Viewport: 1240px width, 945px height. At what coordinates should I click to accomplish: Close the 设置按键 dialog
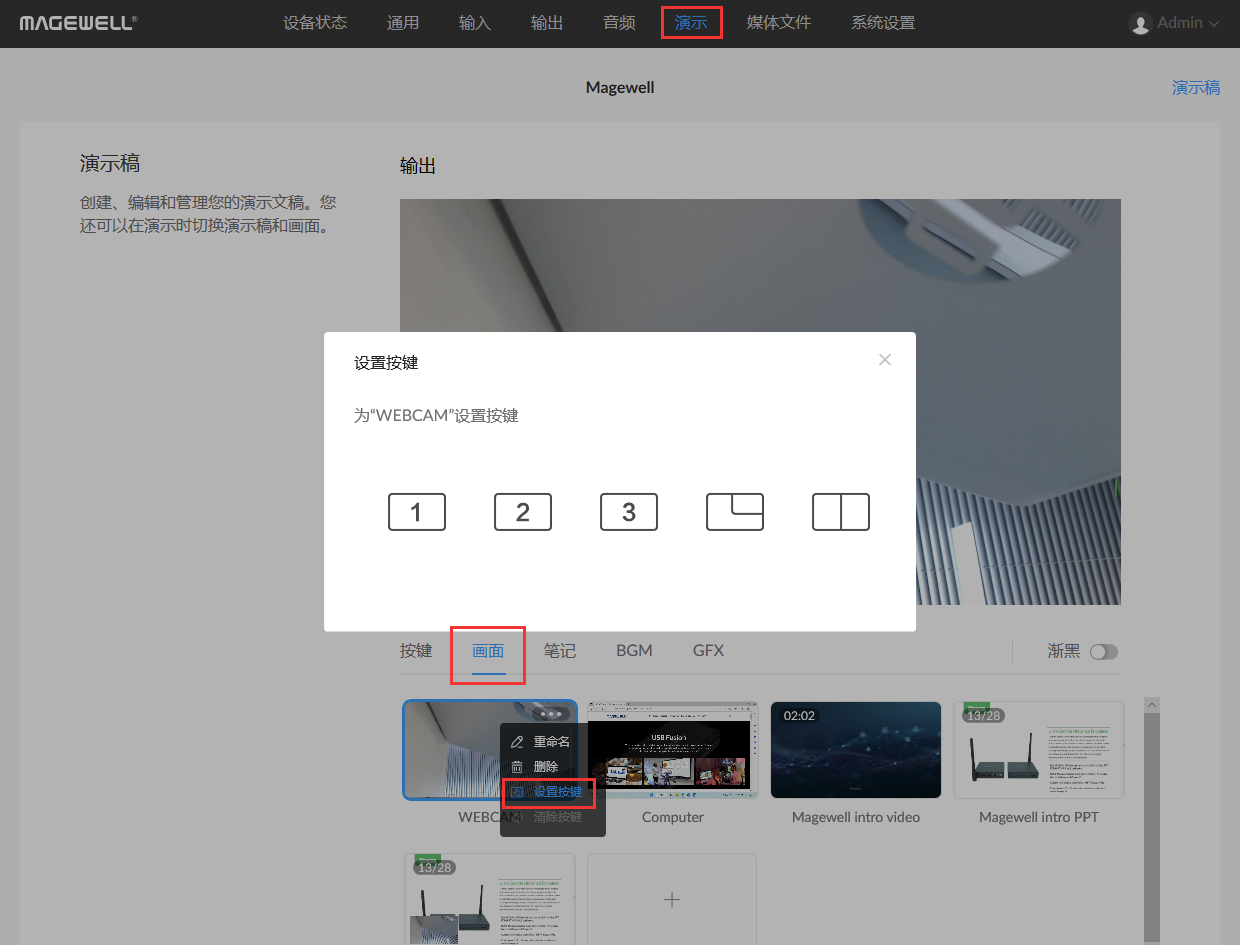884,360
